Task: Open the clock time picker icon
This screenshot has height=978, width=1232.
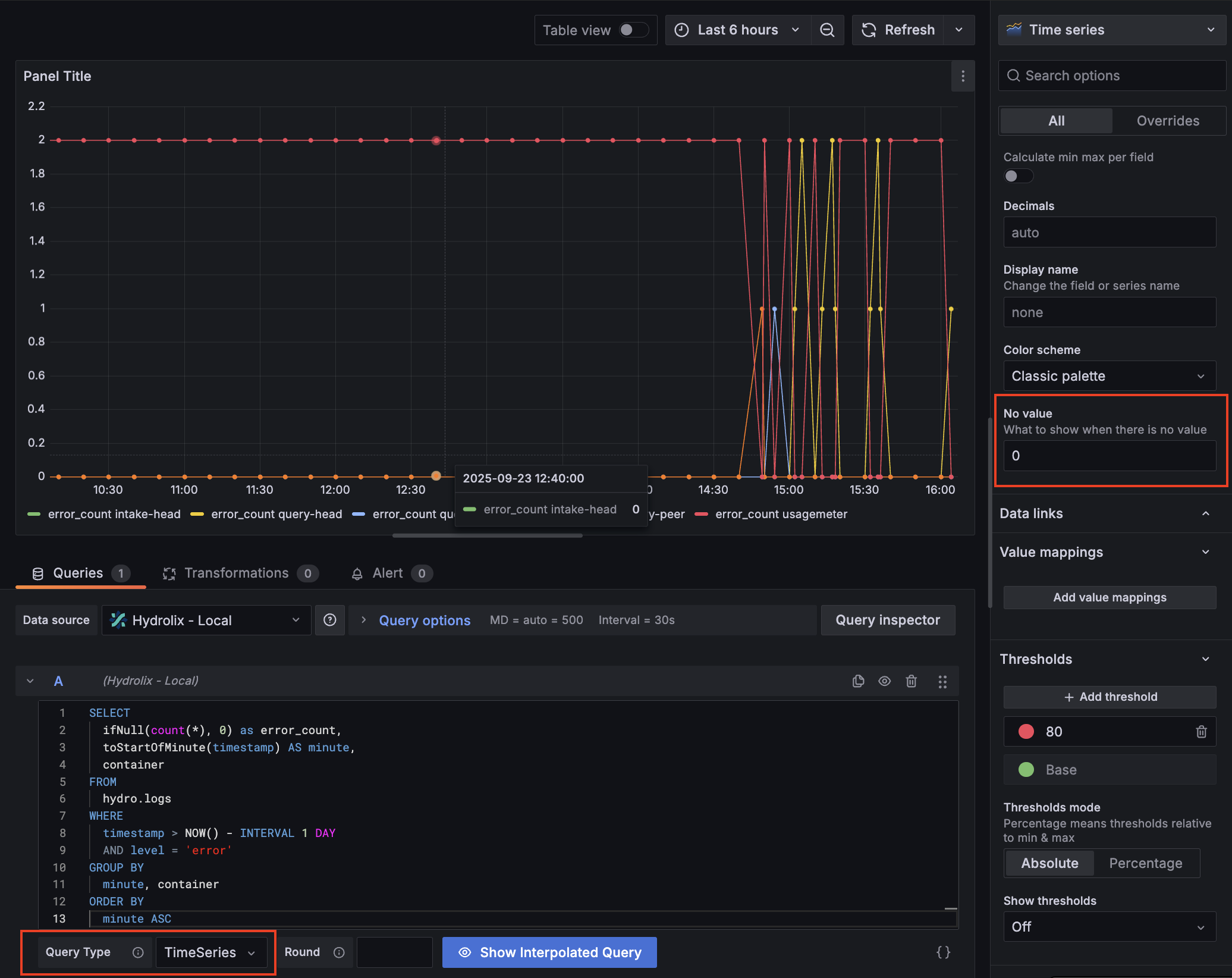Action: click(681, 30)
